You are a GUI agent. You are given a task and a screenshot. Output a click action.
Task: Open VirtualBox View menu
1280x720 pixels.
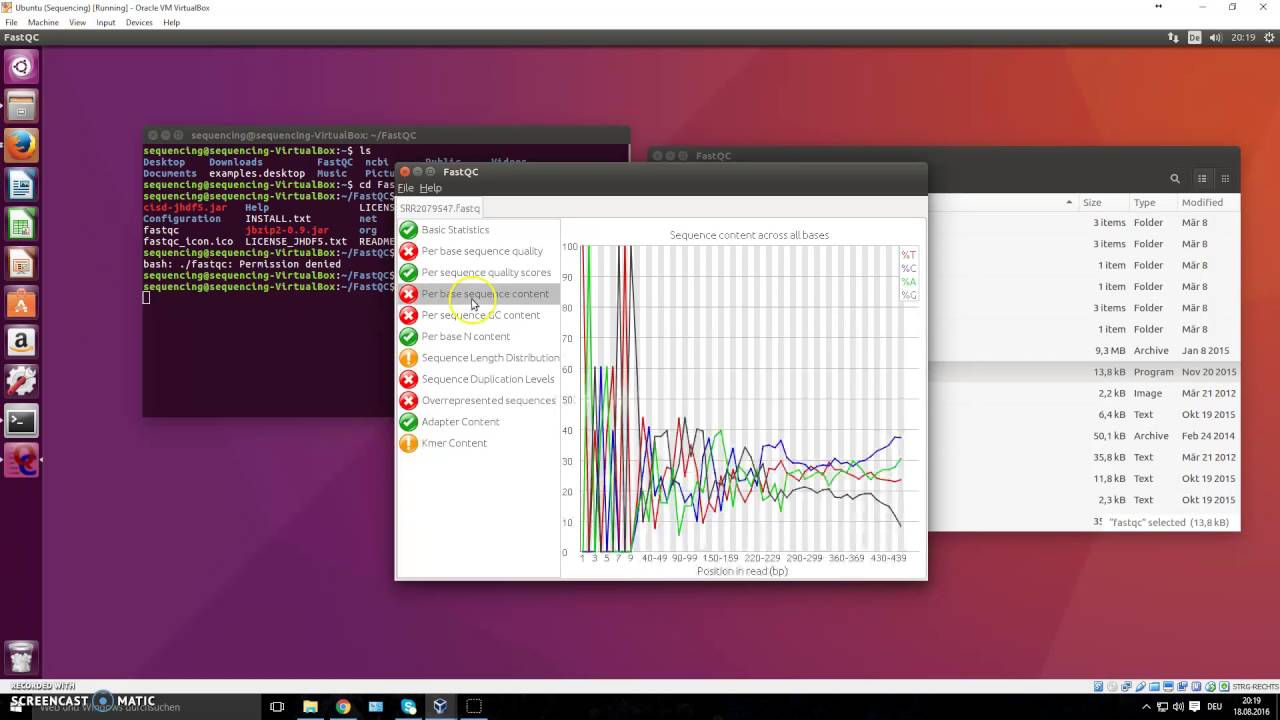(x=77, y=22)
